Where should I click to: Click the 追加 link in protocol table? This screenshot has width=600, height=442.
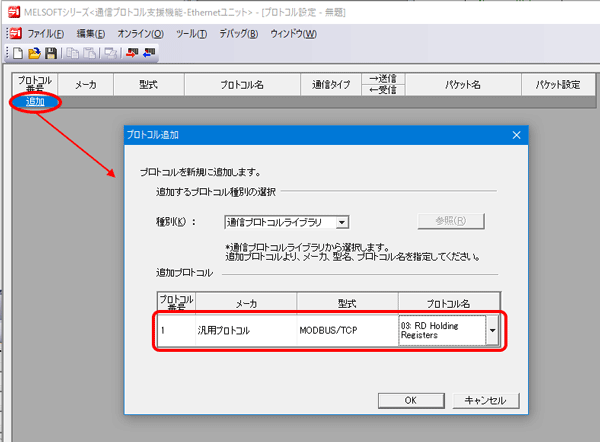(x=35, y=102)
